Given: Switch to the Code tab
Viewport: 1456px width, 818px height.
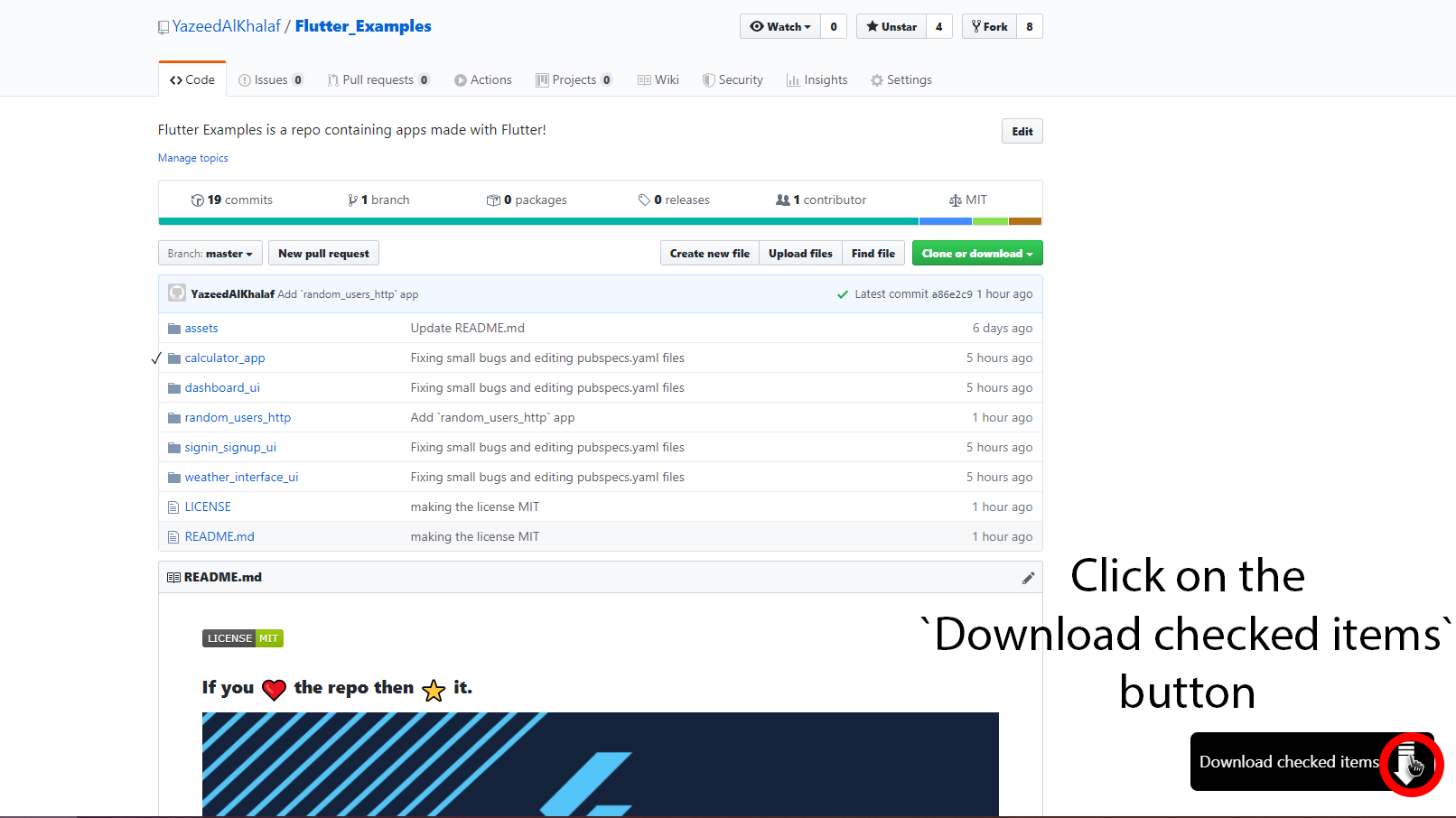Looking at the screenshot, I should [192, 79].
